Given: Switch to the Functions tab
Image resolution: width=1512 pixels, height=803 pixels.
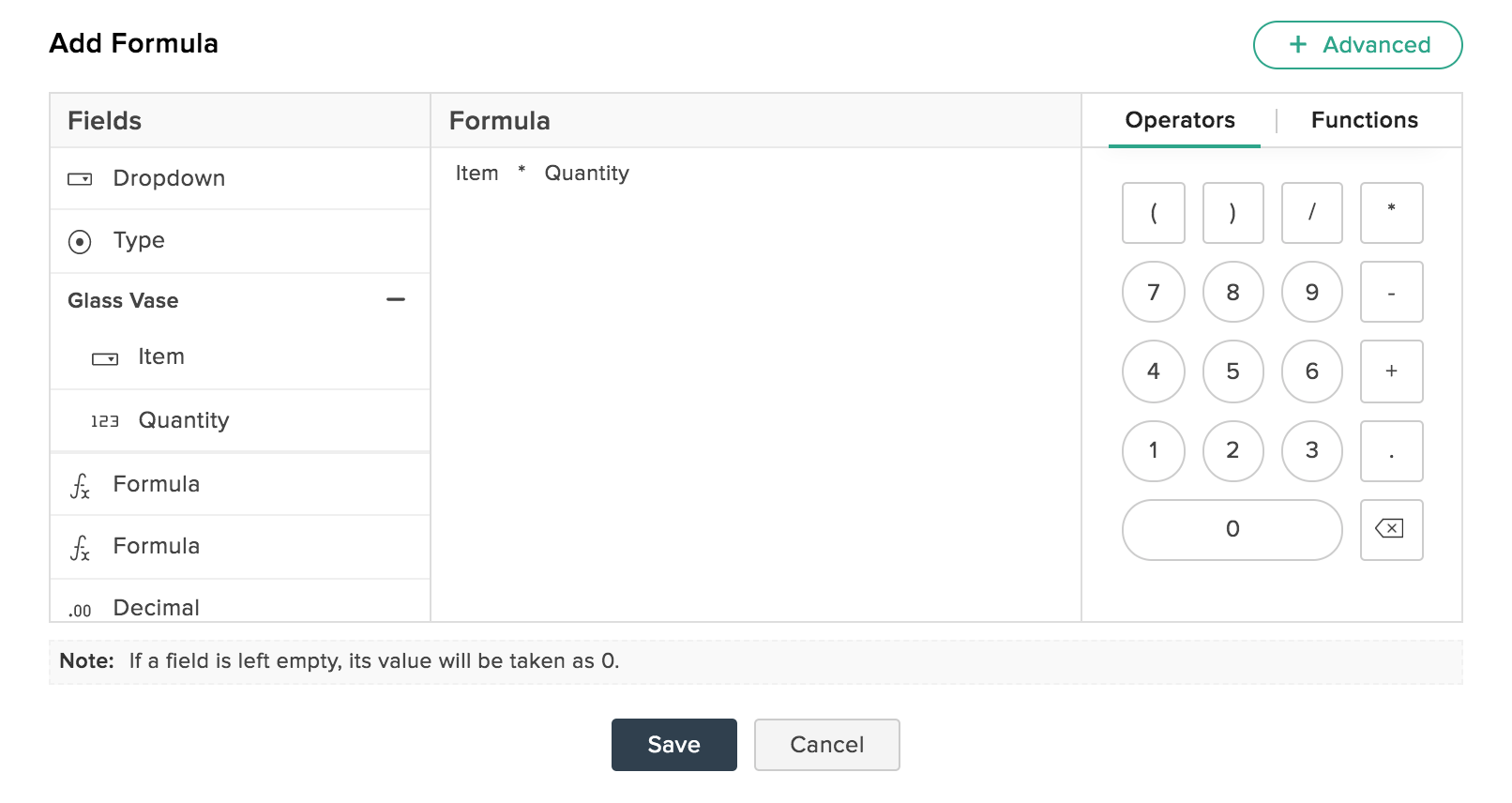Looking at the screenshot, I should tap(1364, 120).
